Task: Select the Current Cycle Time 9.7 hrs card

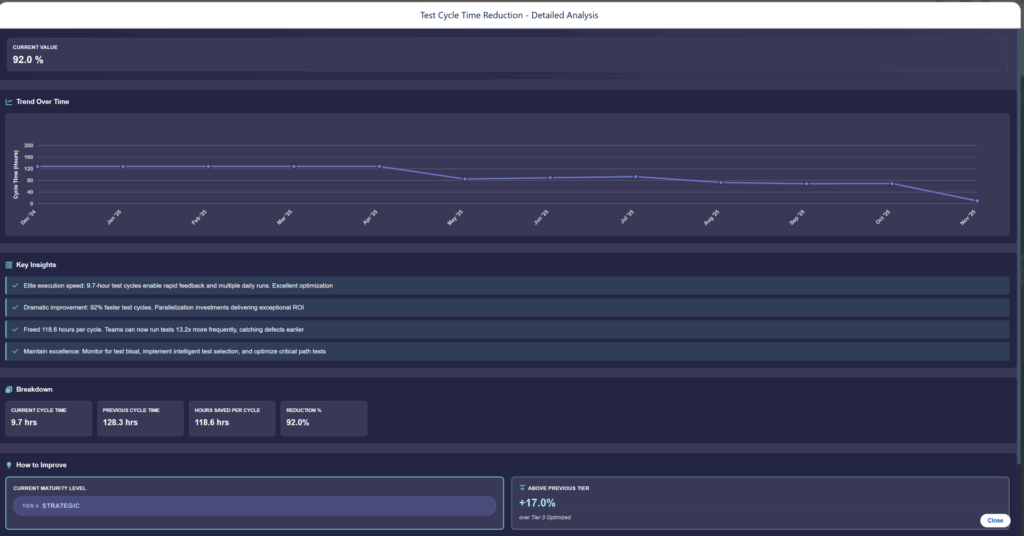Action: (50, 418)
